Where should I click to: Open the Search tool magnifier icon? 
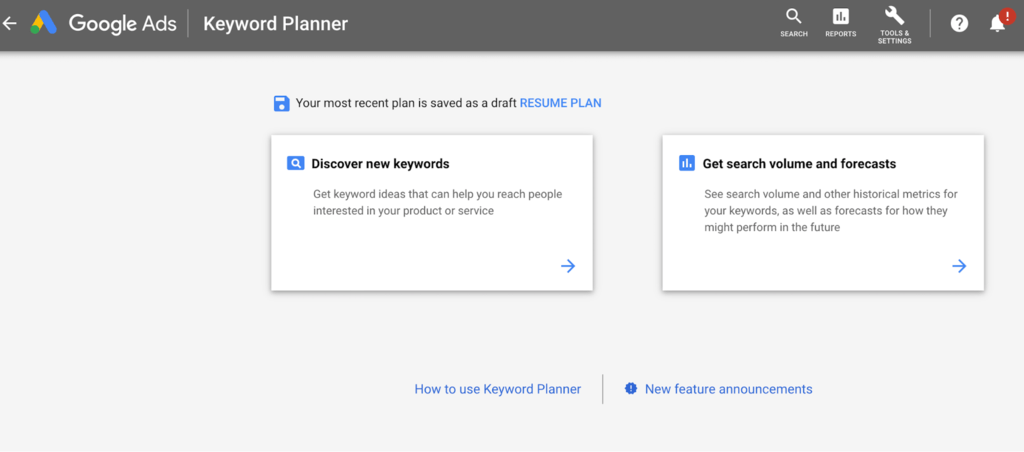click(793, 16)
